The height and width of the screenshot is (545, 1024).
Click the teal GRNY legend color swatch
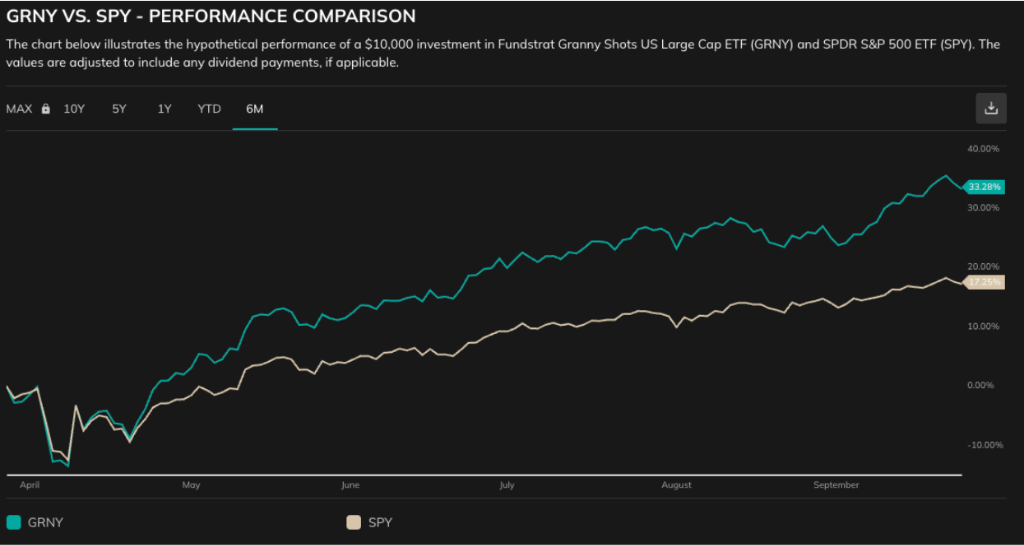(14, 522)
